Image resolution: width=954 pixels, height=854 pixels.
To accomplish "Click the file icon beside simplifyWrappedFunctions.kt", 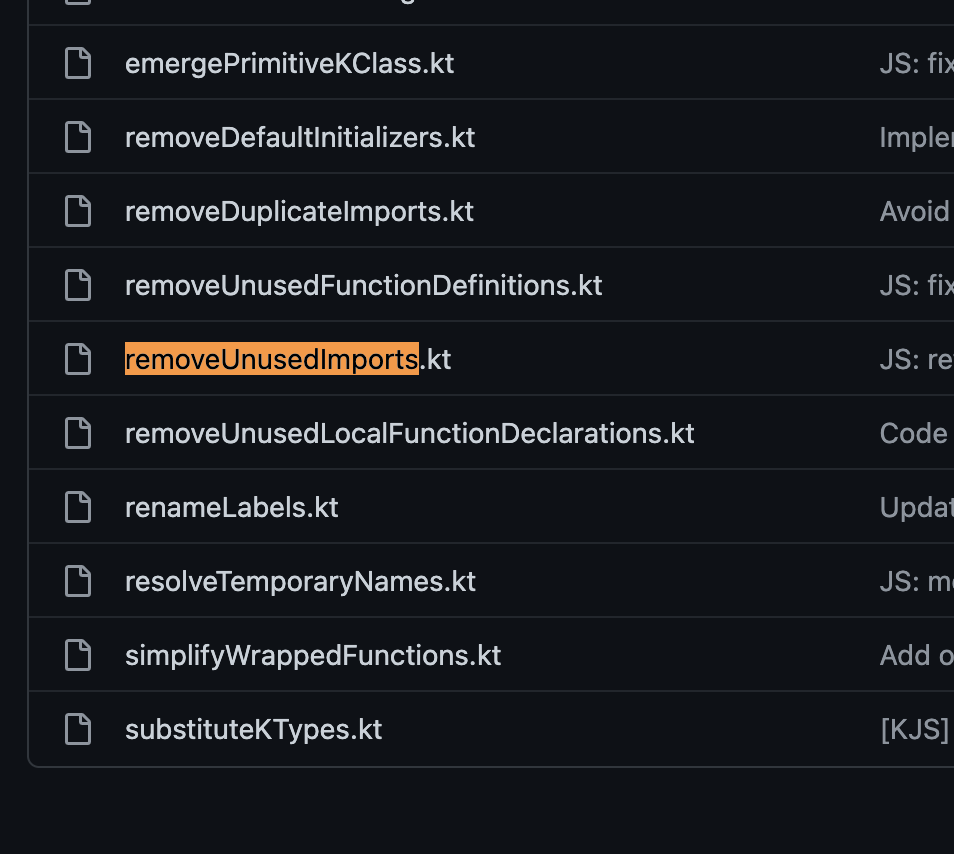I will 77,654.
